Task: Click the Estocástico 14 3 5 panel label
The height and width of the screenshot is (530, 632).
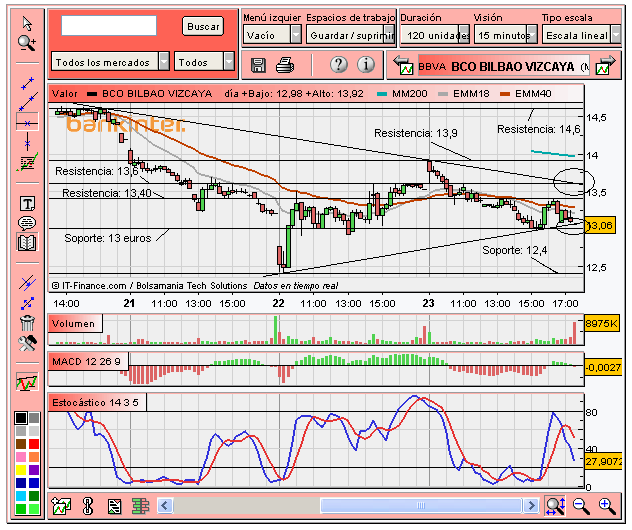Action: (96, 402)
